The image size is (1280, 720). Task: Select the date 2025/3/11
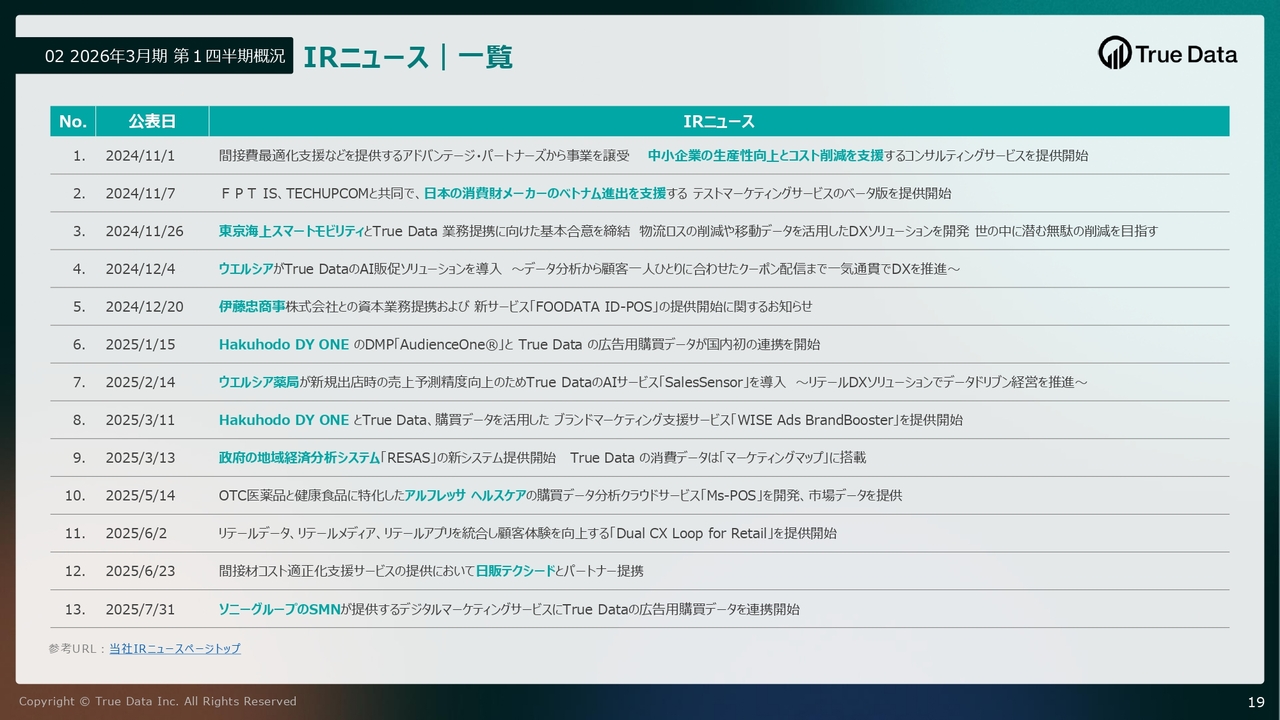[140, 420]
